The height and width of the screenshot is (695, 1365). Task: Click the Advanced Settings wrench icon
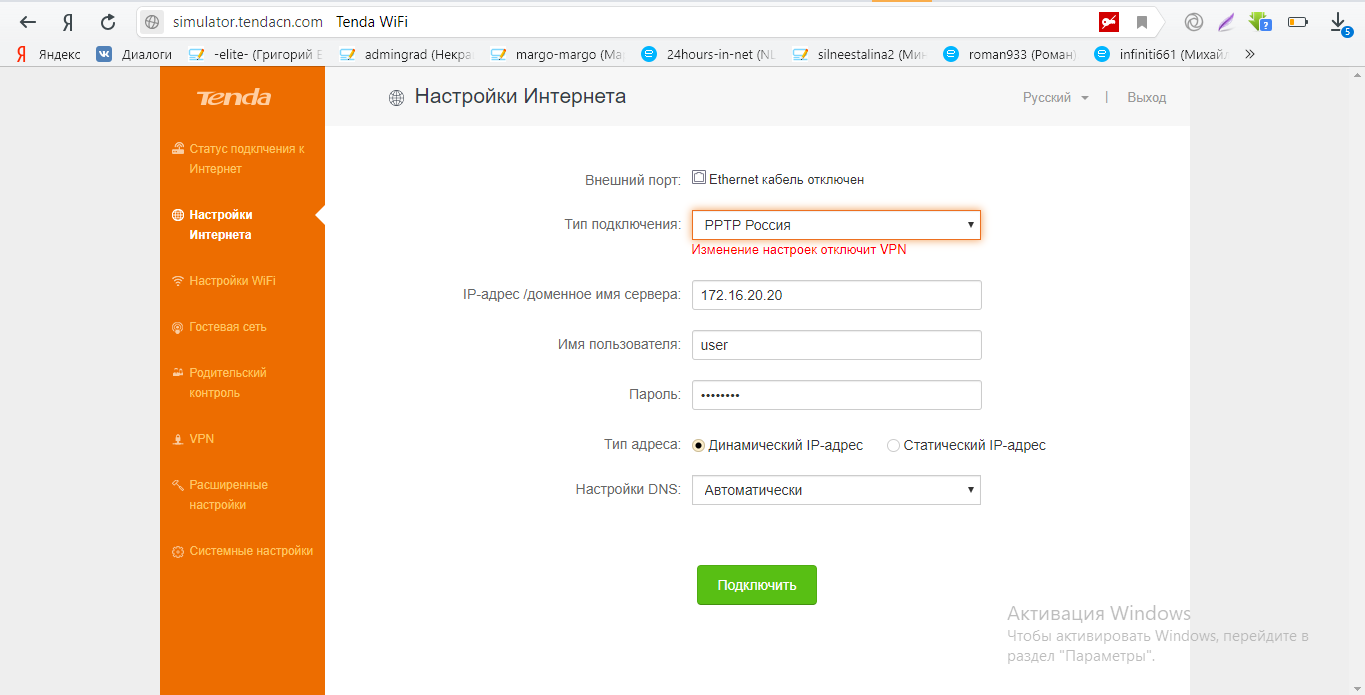[178, 485]
